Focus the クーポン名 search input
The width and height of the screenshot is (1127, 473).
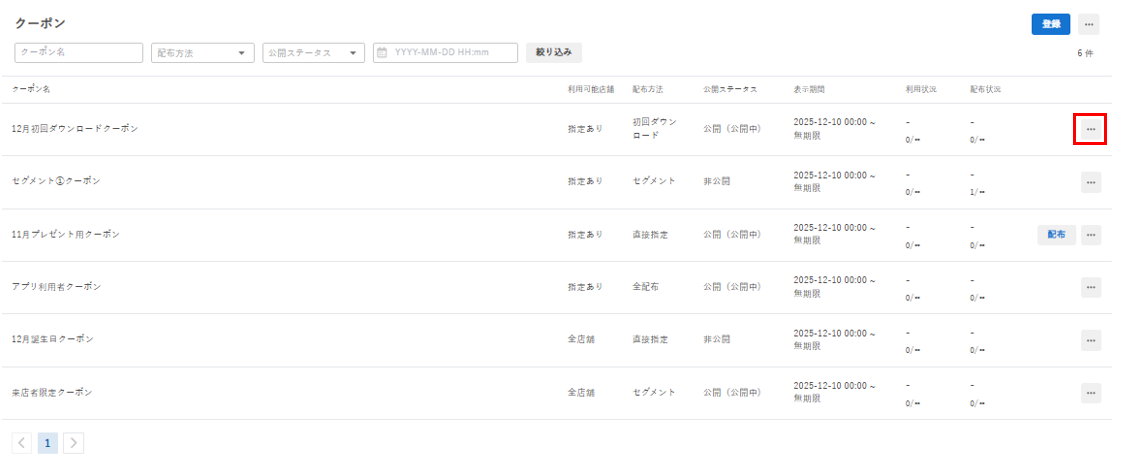click(x=78, y=53)
